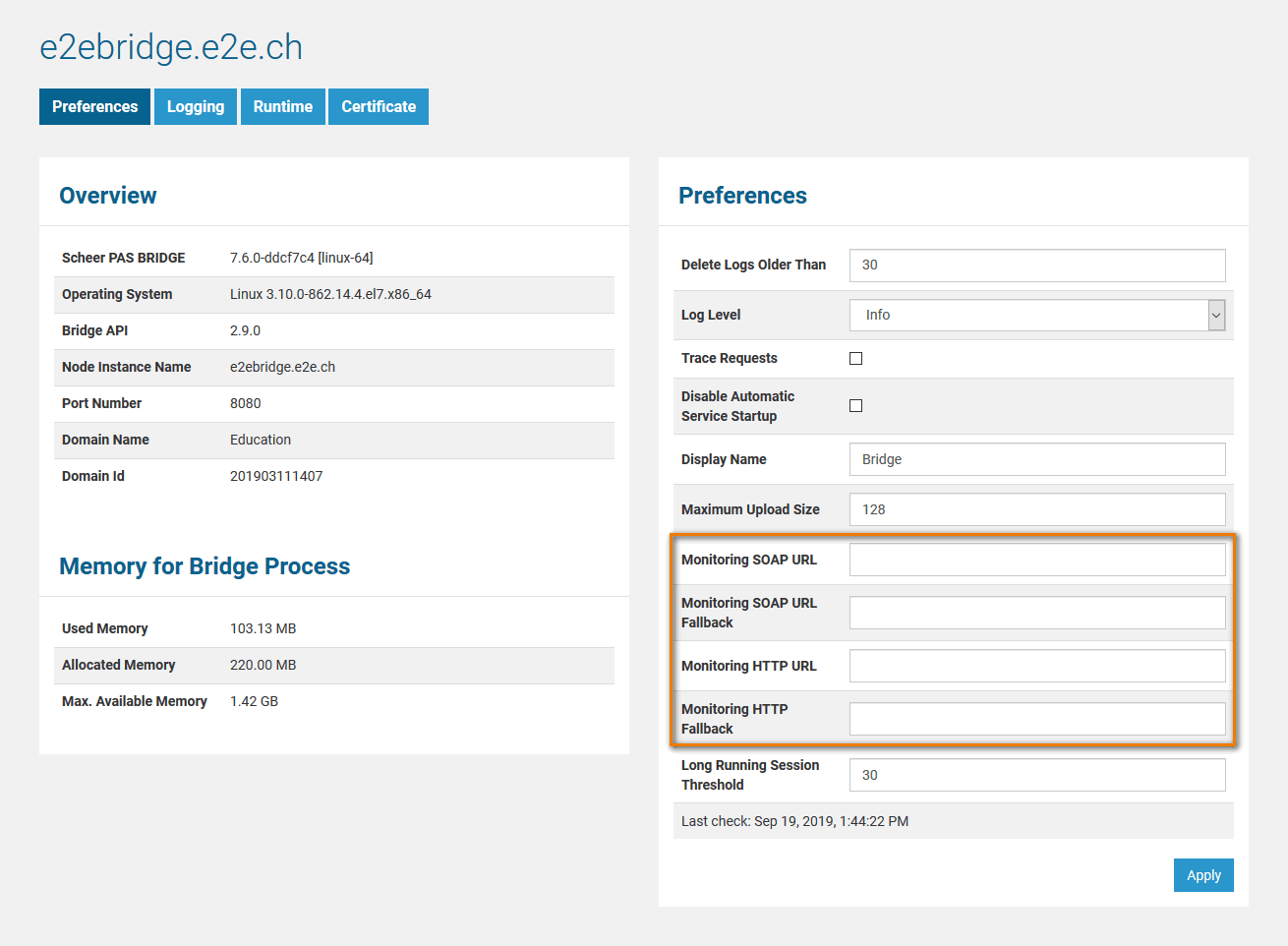Open the Runtime tab
Image resolution: width=1288 pixels, height=946 pixels.
pyautogui.click(x=282, y=107)
